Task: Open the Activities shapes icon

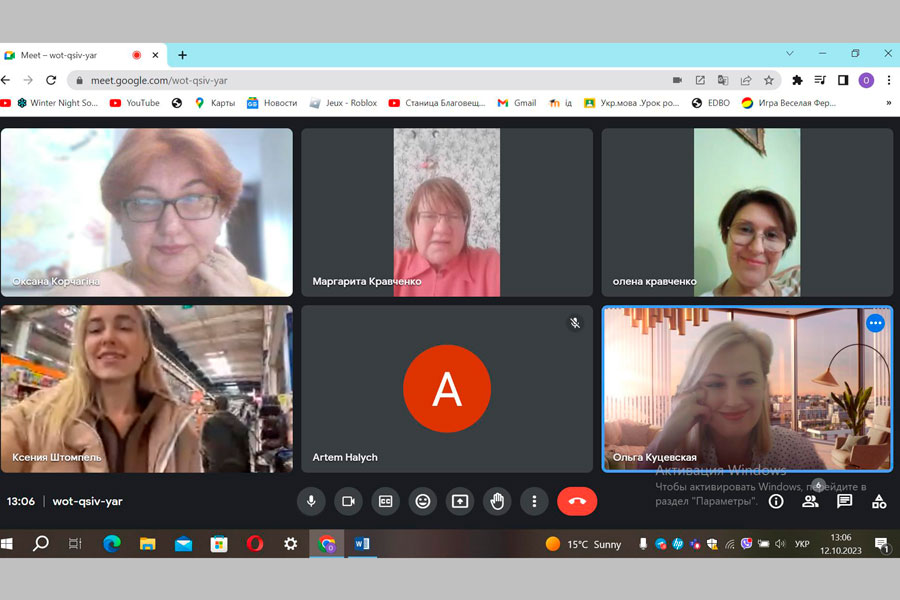Action: point(879,502)
